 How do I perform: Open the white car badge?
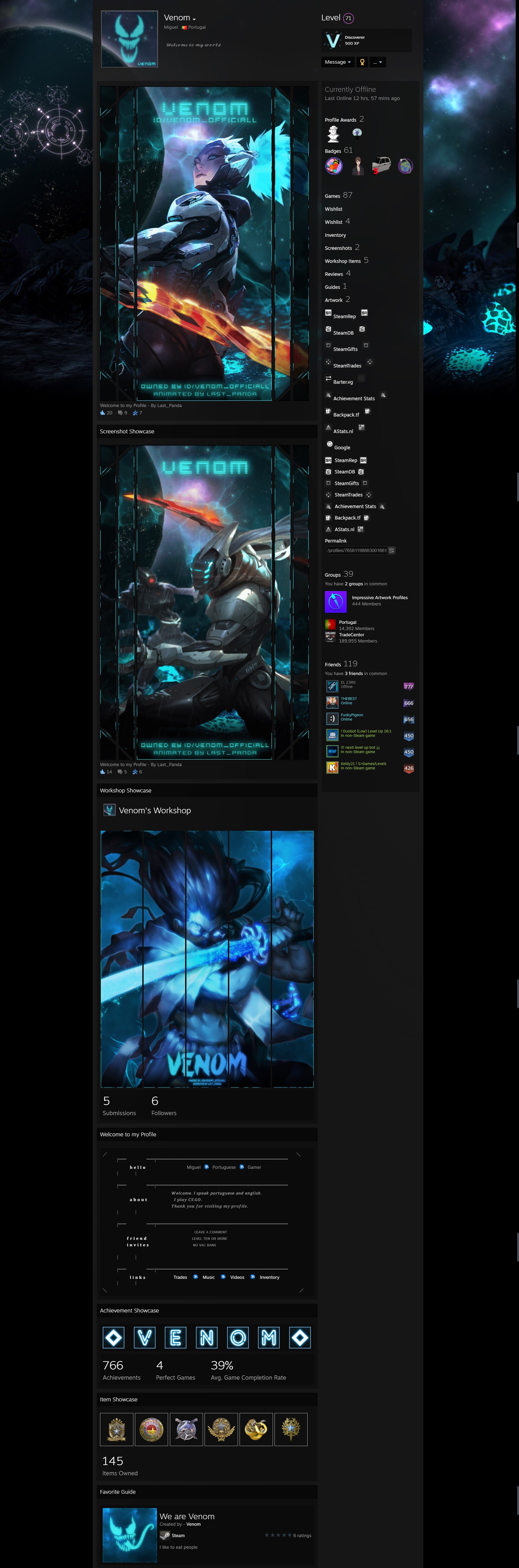(382, 166)
